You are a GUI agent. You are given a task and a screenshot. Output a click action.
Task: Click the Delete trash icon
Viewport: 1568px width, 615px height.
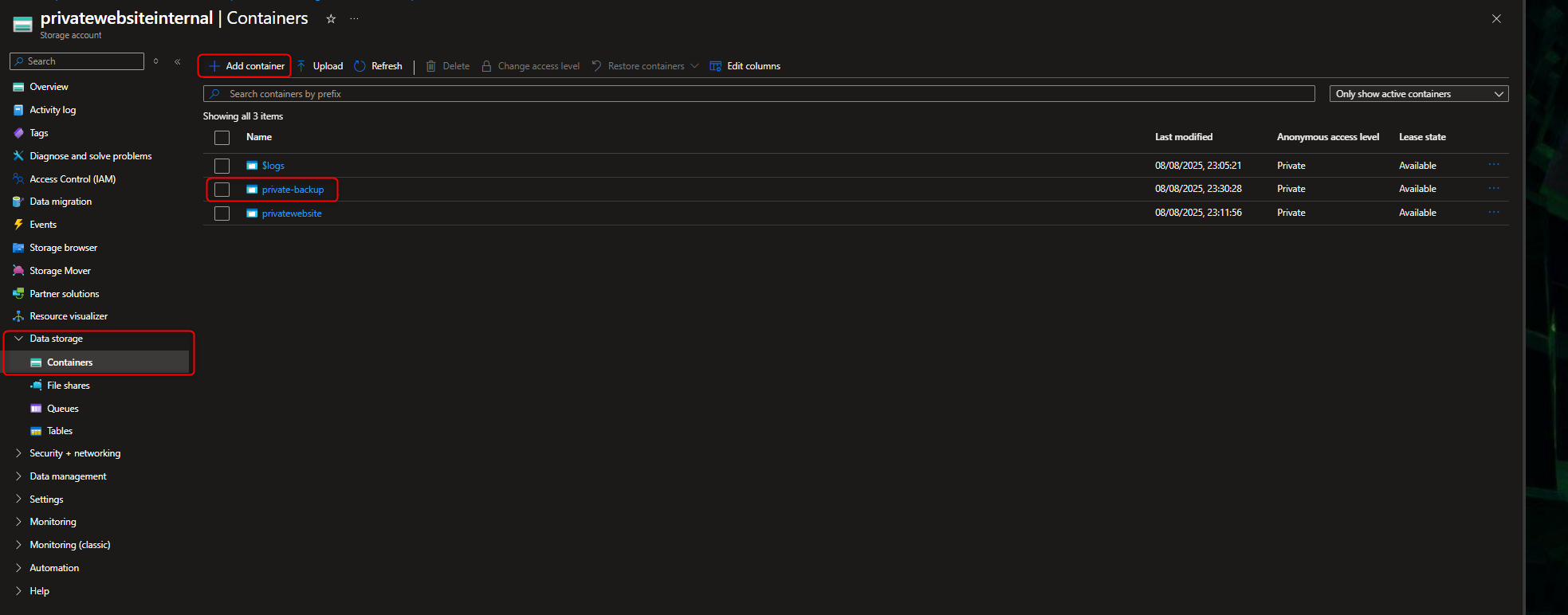click(x=430, y=66)
